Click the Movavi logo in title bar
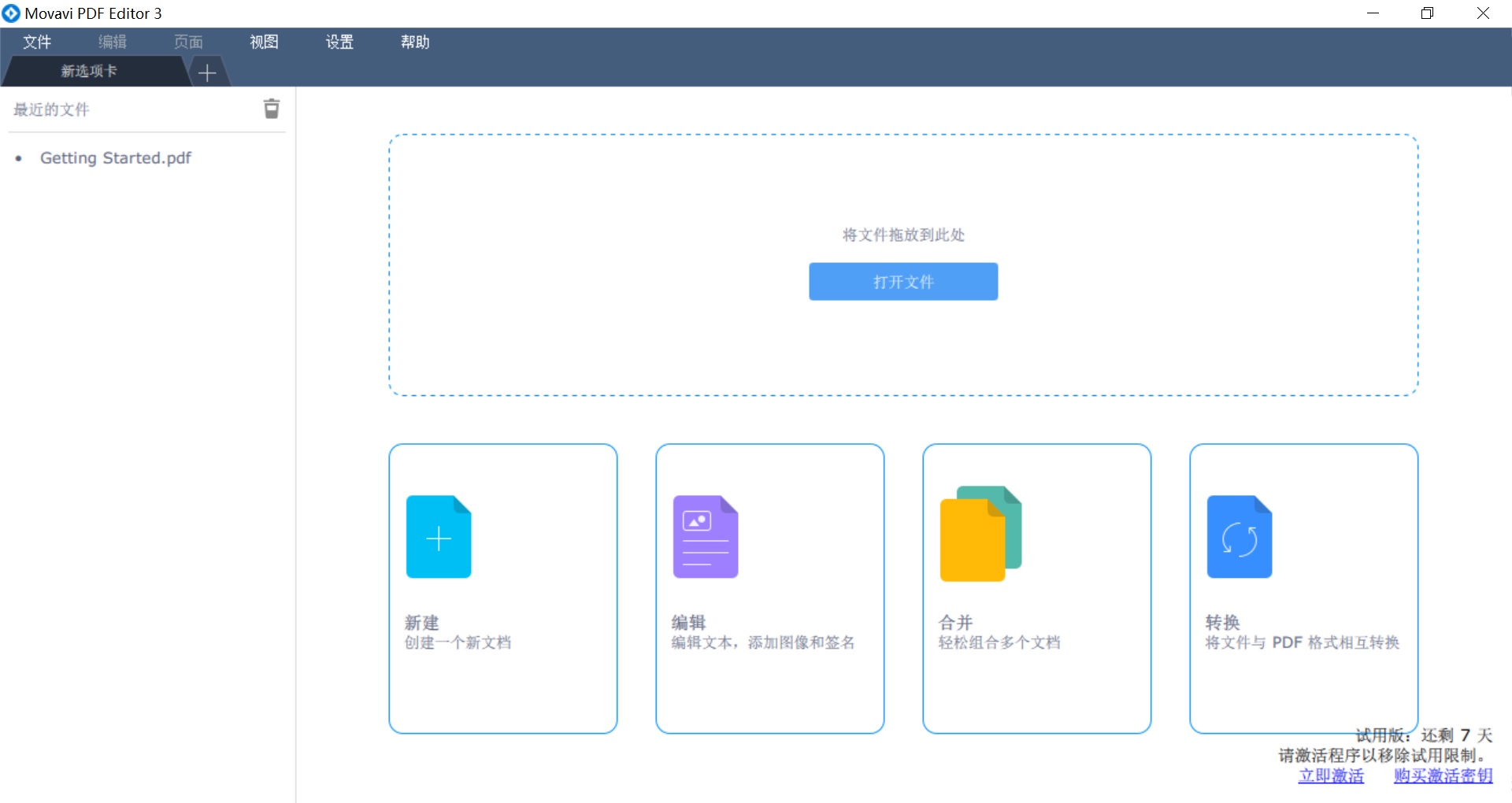The width and height of the screenshot is (1512, 803). 11,13
